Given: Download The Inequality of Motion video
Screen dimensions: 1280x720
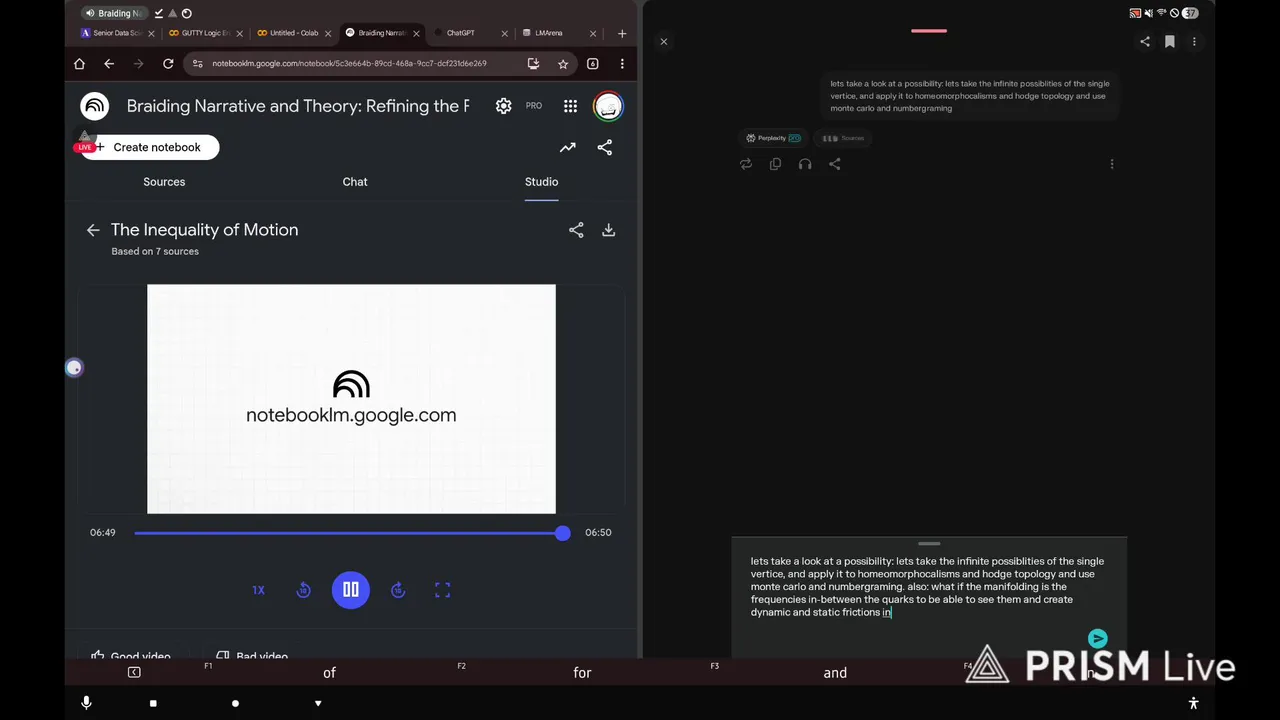Looking at the screenshot, I should (608, 230).
